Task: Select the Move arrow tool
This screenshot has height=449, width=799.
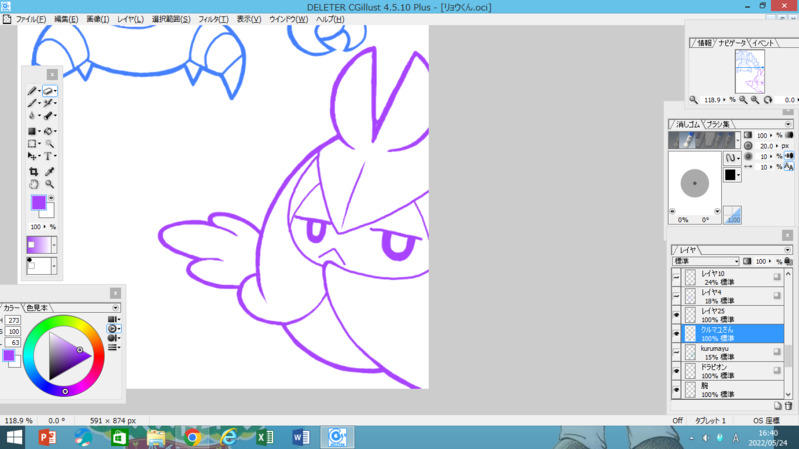Action: [x=32, y=156]
